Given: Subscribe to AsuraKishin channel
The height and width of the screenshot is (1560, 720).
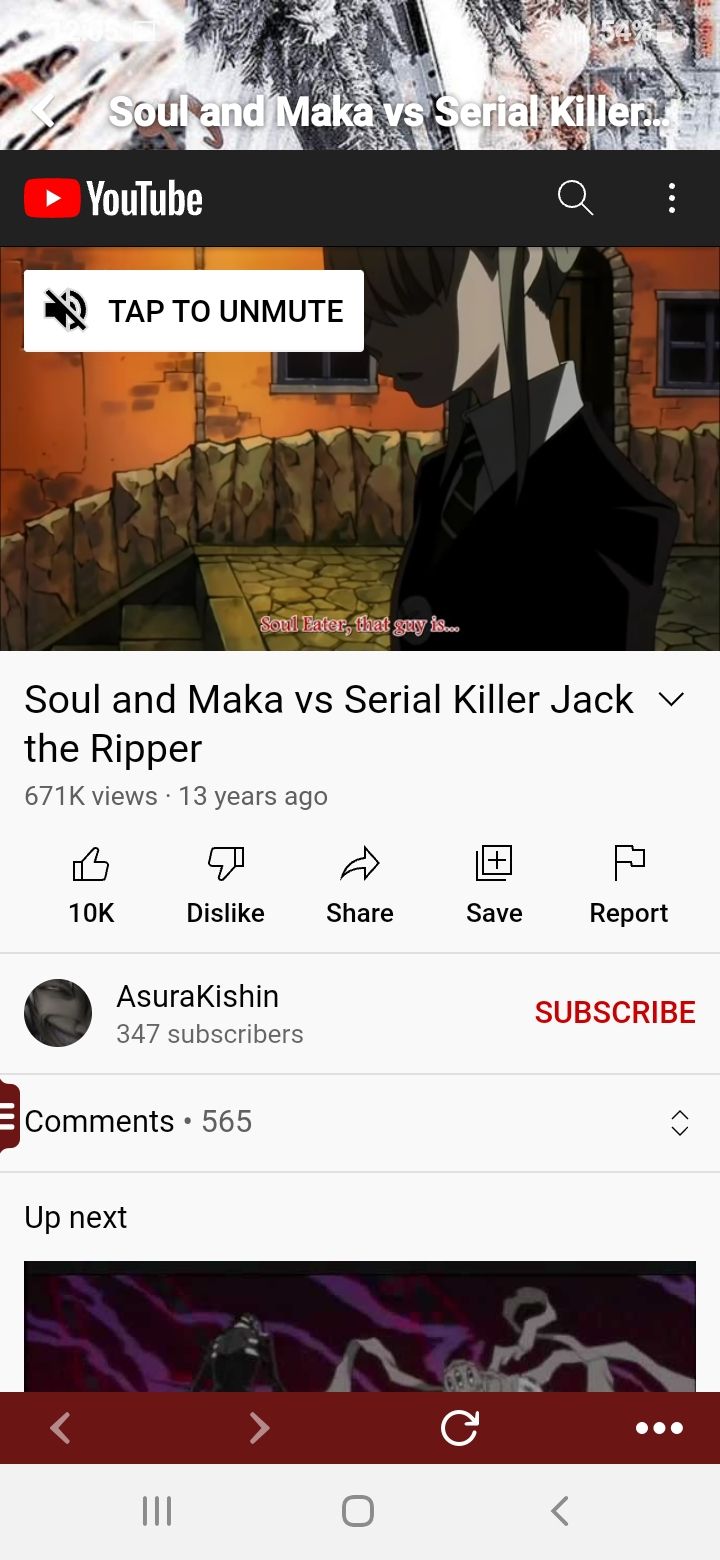Looking at the screenshot, I should click(615, 1012).
